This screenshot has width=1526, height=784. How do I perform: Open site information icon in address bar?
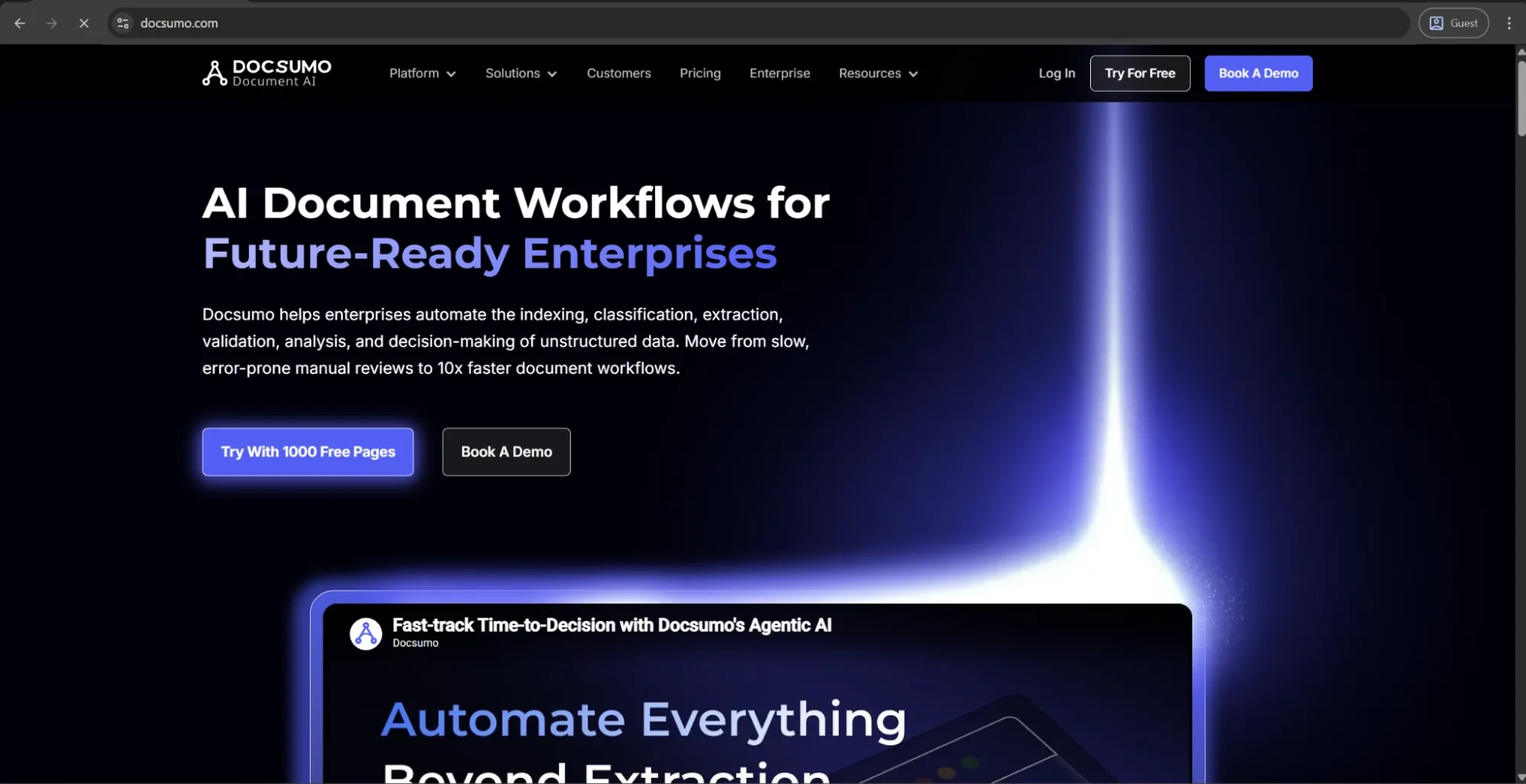click(x=123, y=23)
